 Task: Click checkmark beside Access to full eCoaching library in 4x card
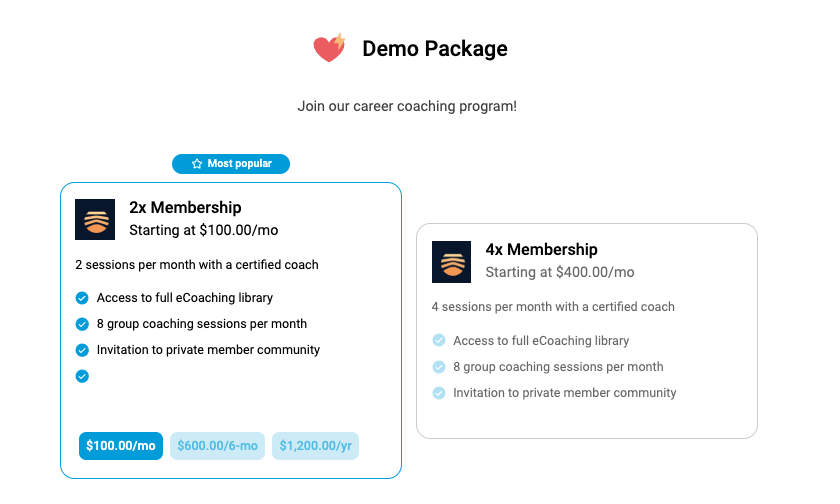[439, 341]
